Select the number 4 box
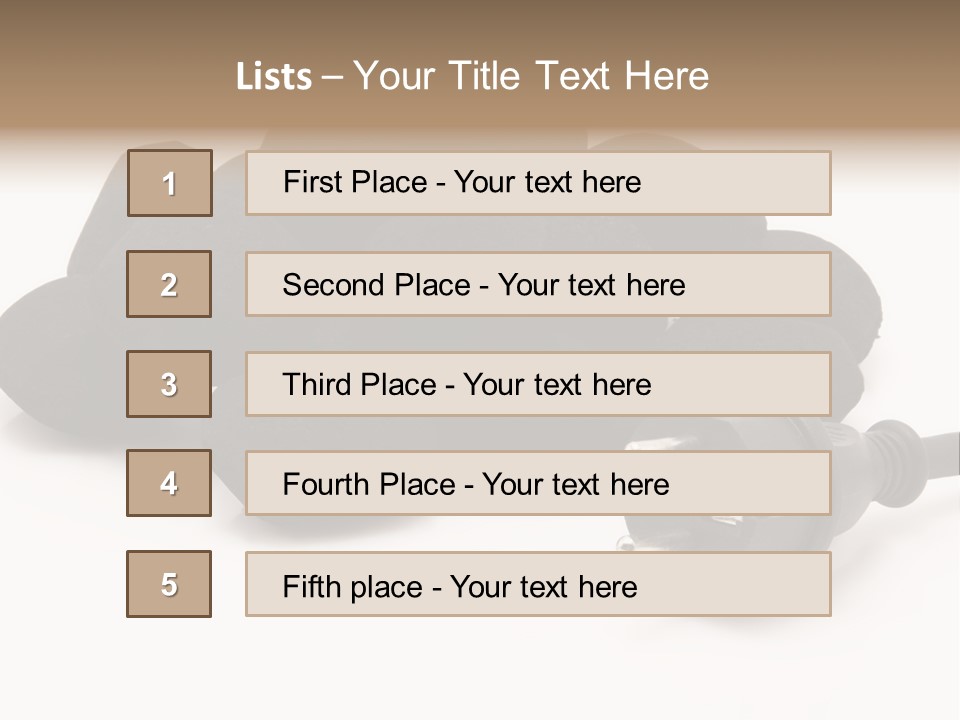Viewport: 960px width, 720px height. 169,483
